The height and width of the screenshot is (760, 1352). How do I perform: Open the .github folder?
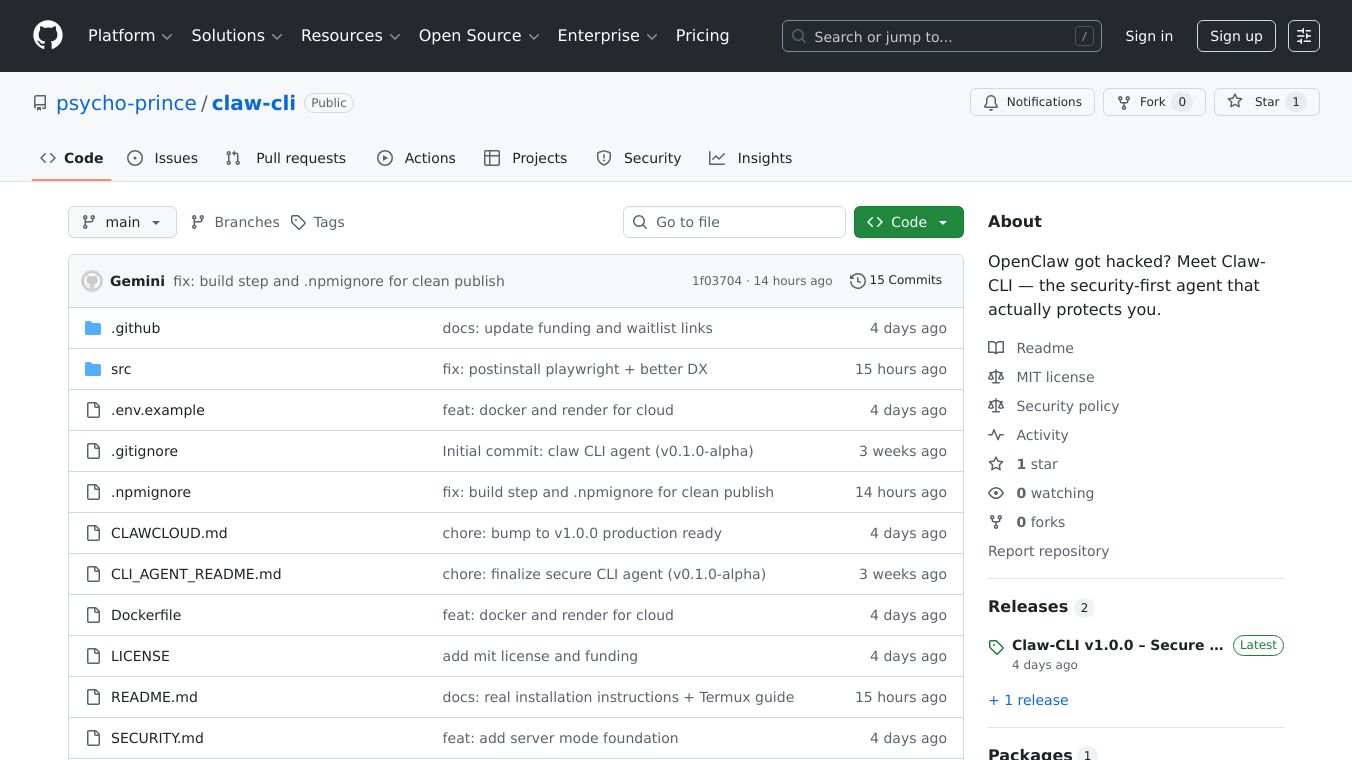(x=135, y=328)
